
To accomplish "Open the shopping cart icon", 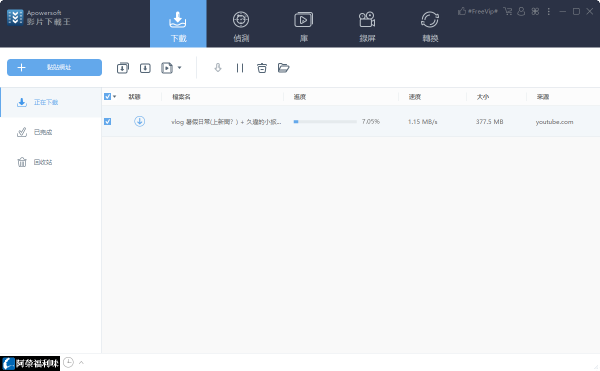I will click(508, 11).
